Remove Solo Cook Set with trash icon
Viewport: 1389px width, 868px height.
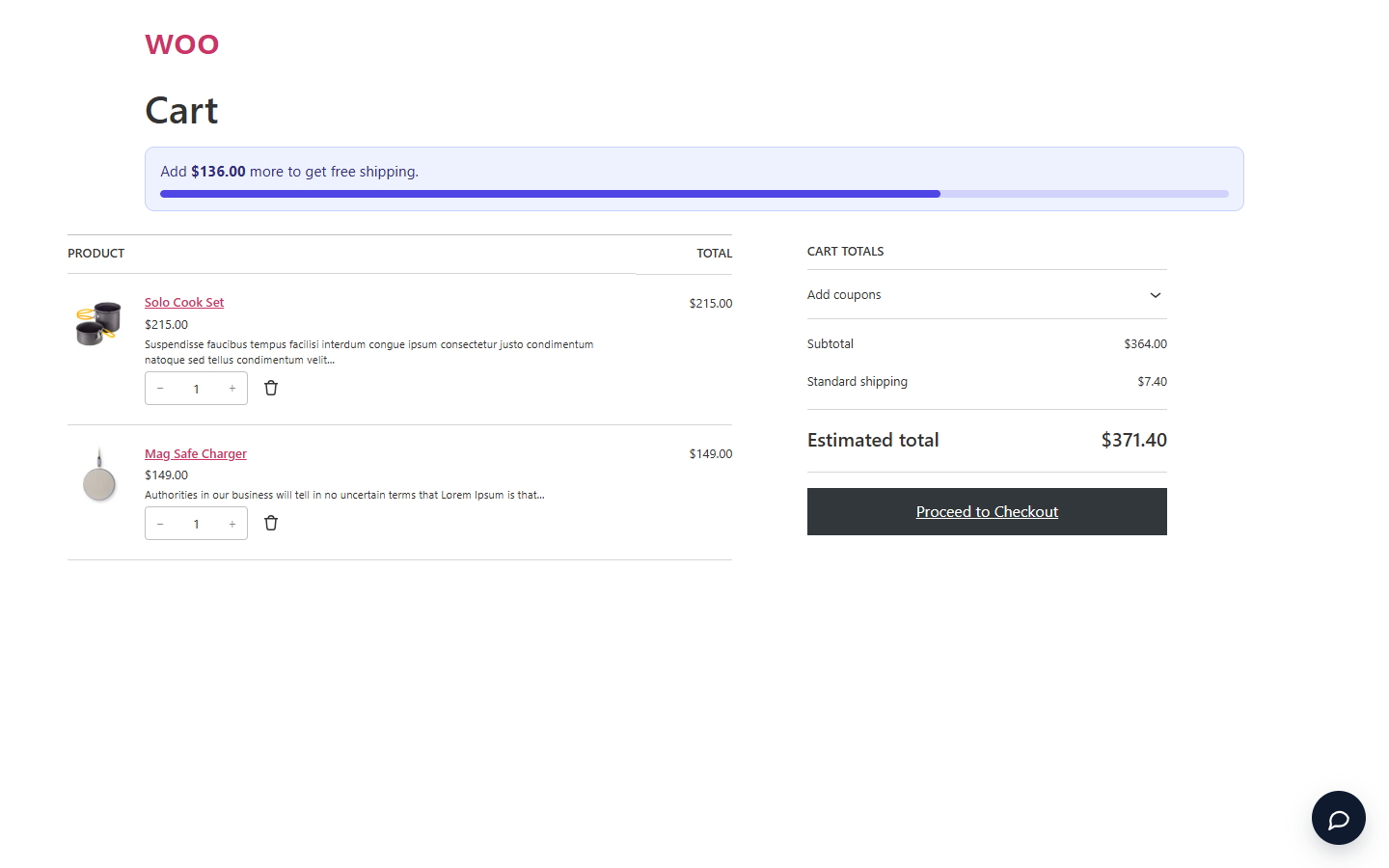pos(271,388)
